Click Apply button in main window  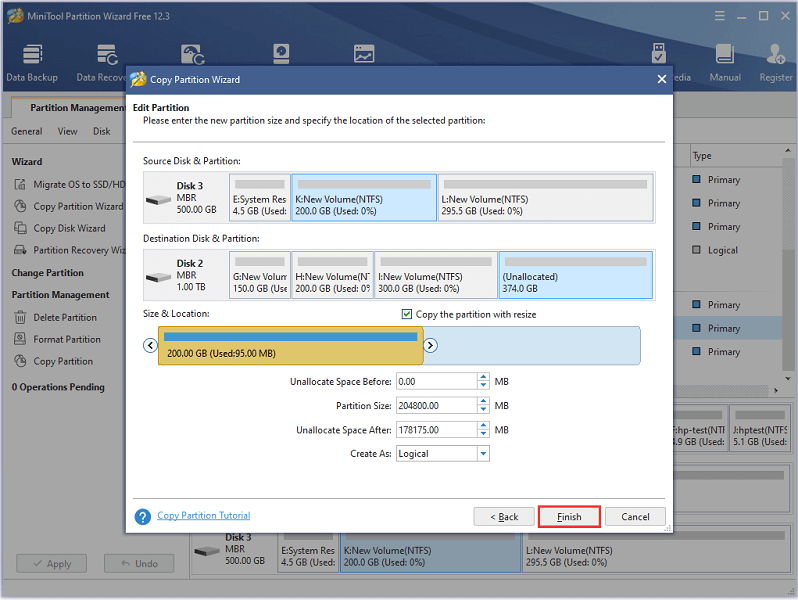[x=51, y=564]
